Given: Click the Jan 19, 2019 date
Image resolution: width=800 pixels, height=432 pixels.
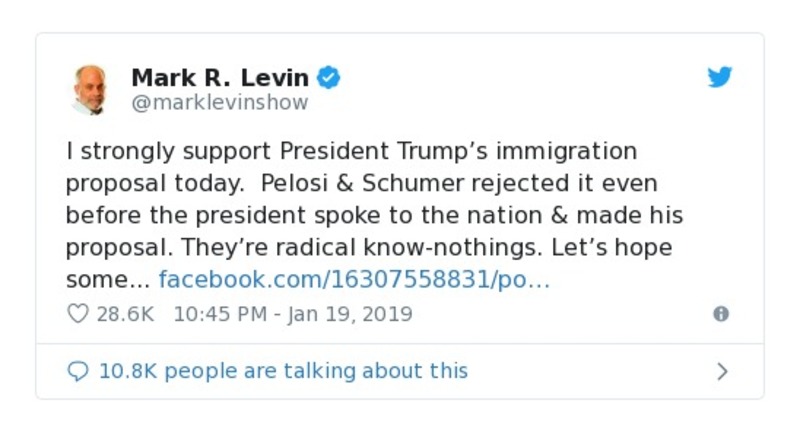Looking at the screenshot, I should coord(350,314).
